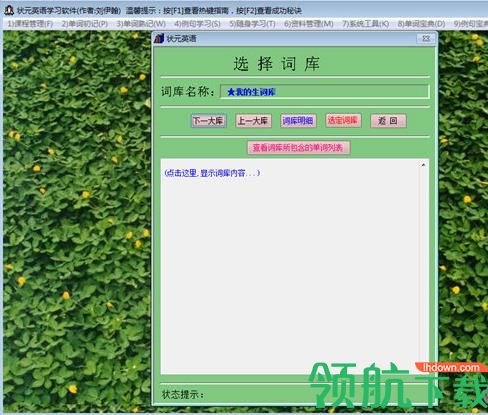Open the 8)单词宝典(D) menu
Viewport: 488px width, 415px height.
[421, 24]
